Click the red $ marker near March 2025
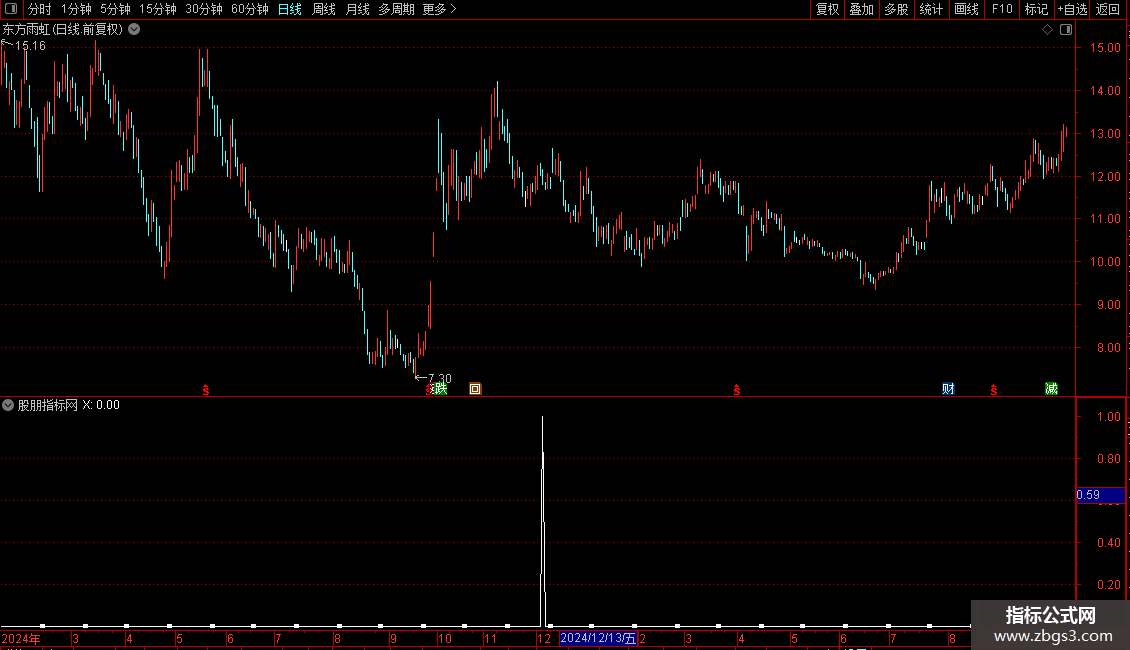This screenshot has height=650, width=1130. pyautogui.click(x=737, y=390)
